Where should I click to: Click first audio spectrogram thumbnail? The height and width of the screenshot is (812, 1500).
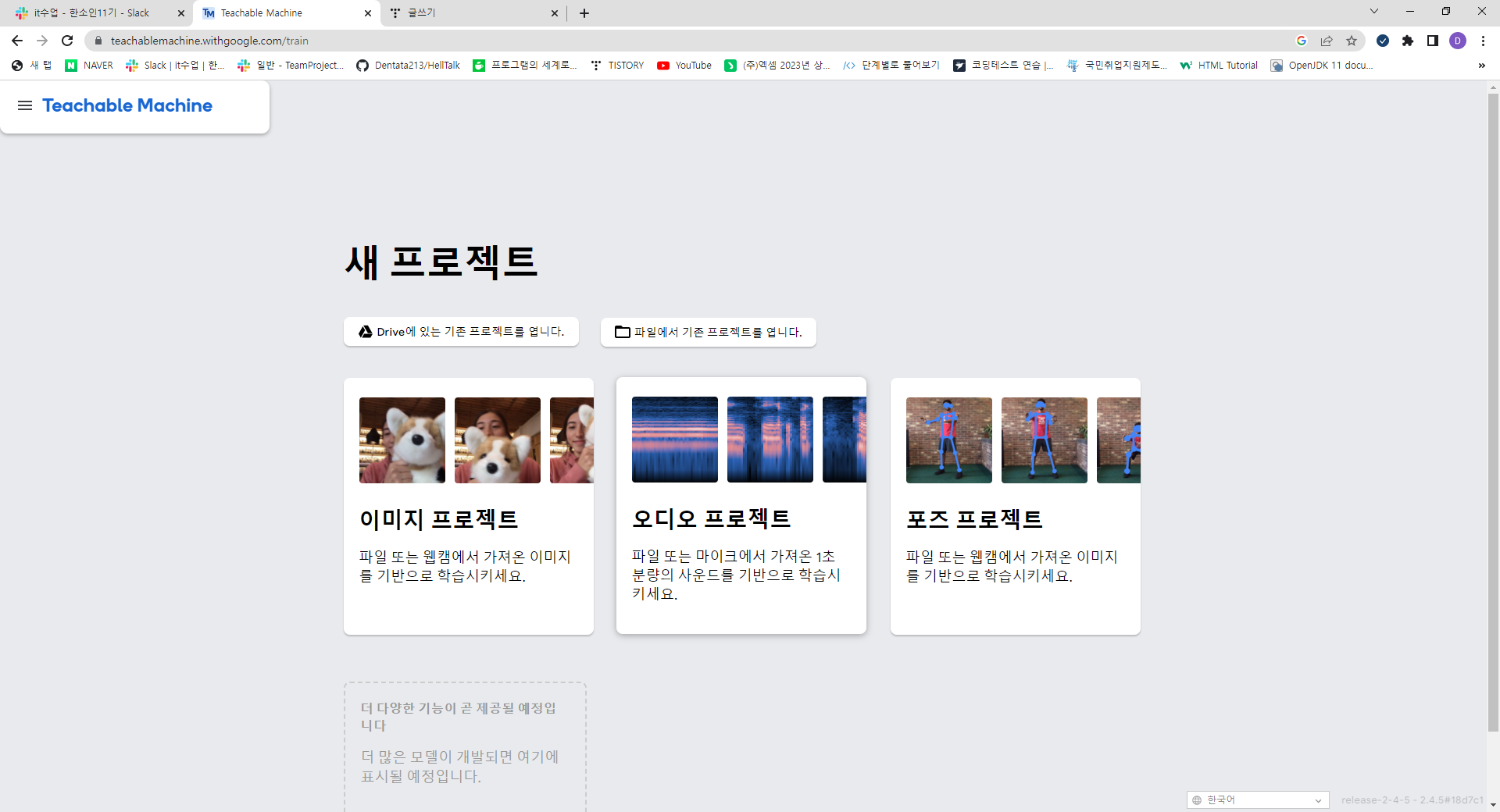coord(675,440)
